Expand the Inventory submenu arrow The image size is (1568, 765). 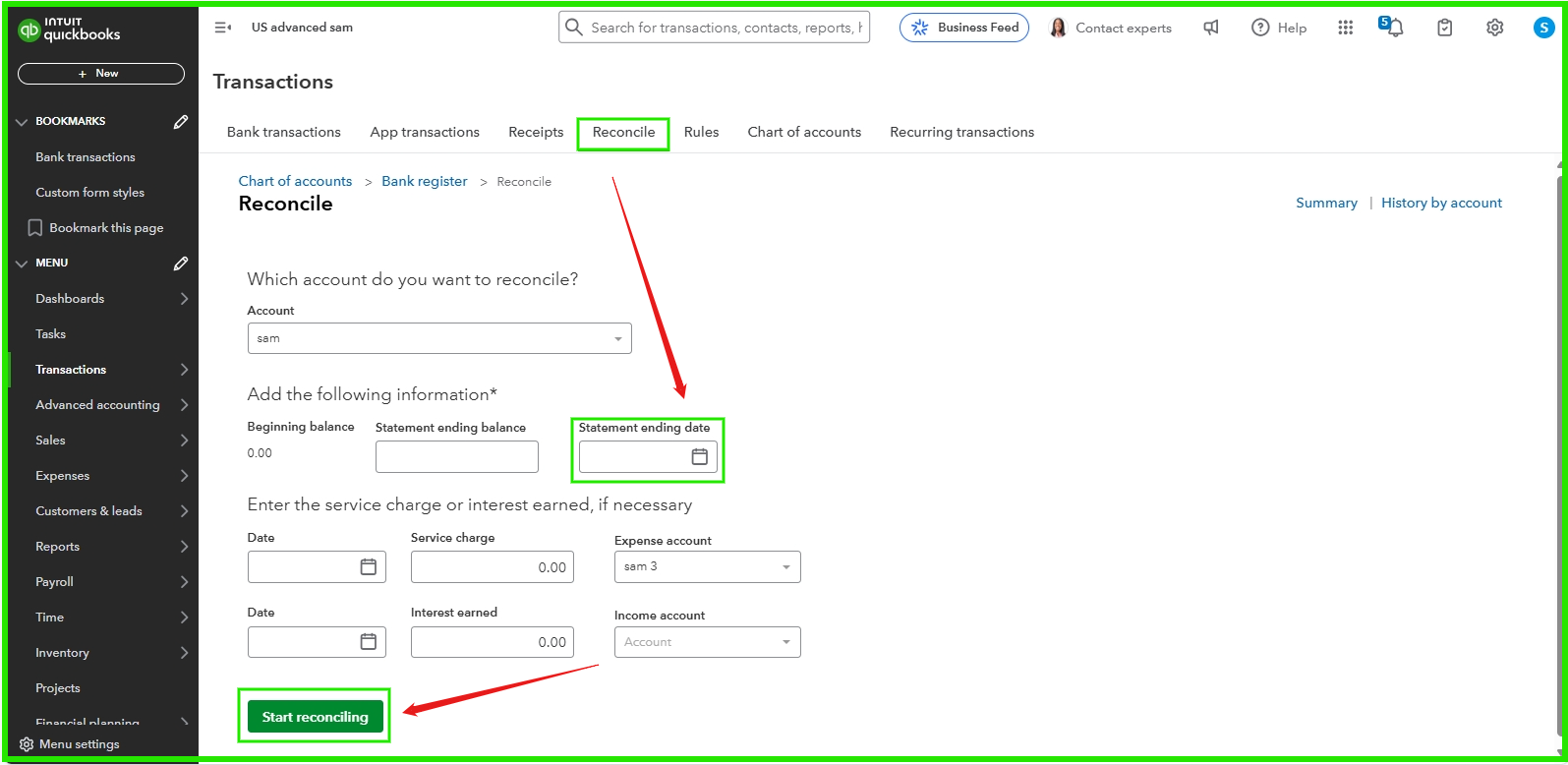[184, 653]
